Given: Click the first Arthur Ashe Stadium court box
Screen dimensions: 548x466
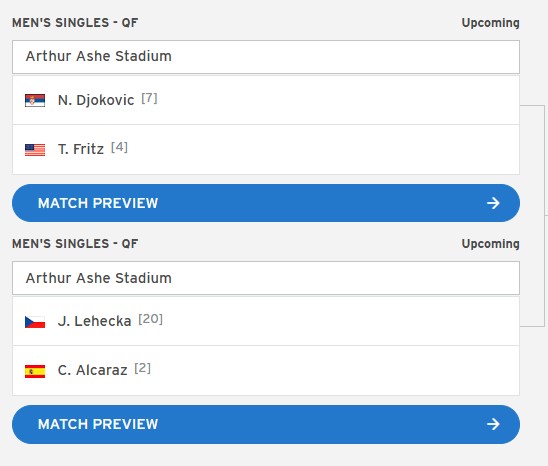Looking at the screenshot, I should click(x=266, y=57).
